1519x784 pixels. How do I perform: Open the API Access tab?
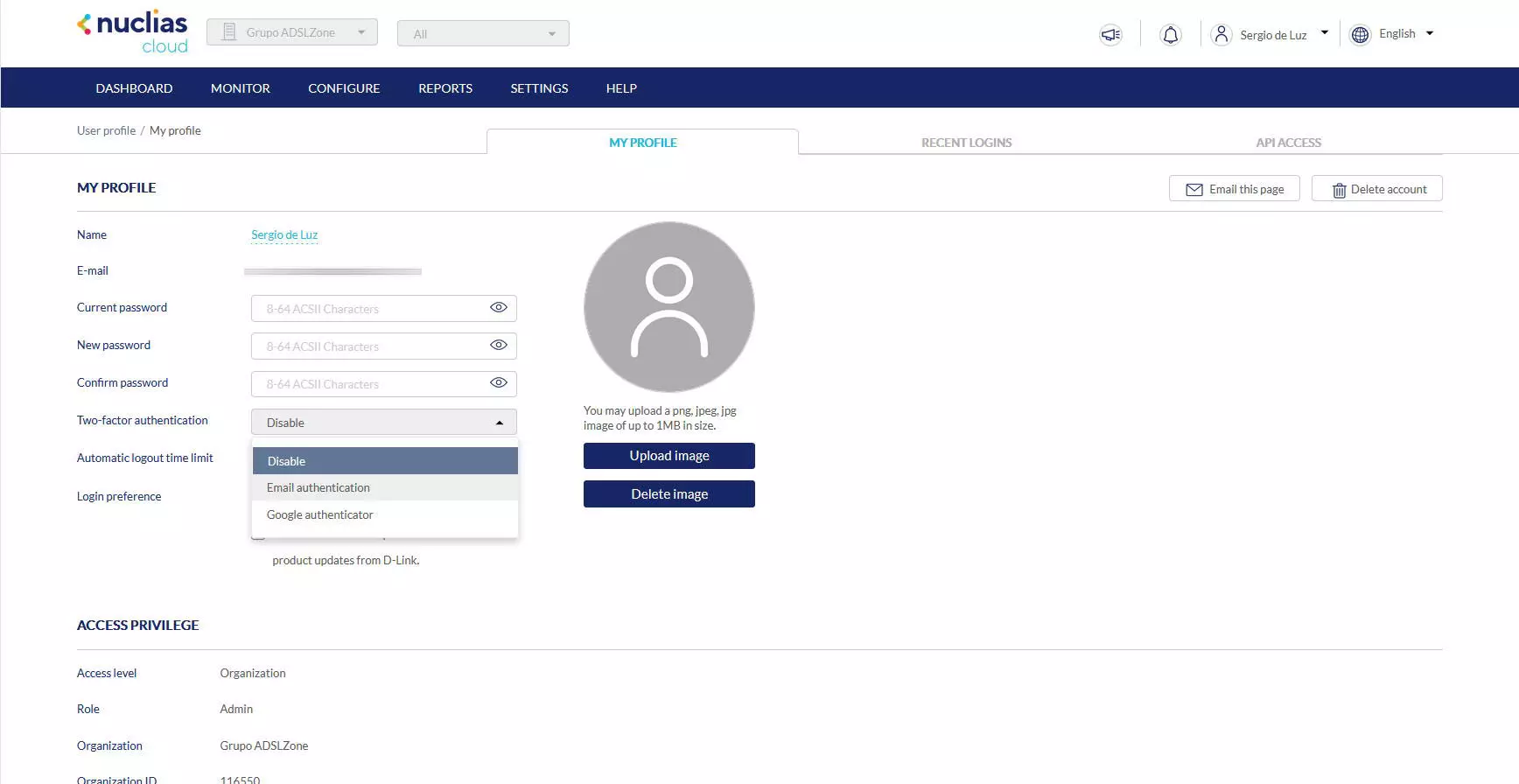coord(1288,143)
